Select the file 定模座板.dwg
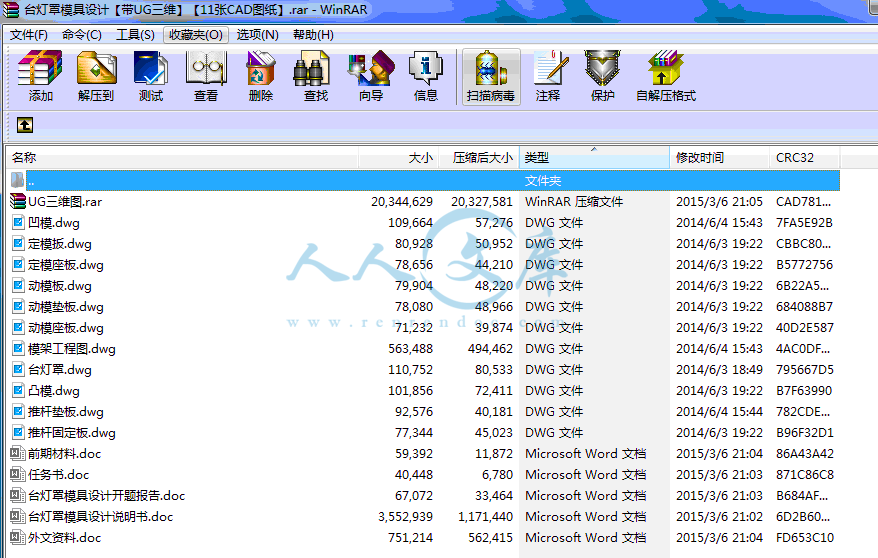The height and width of the screenshot is (558, 878). pos(66,265)
